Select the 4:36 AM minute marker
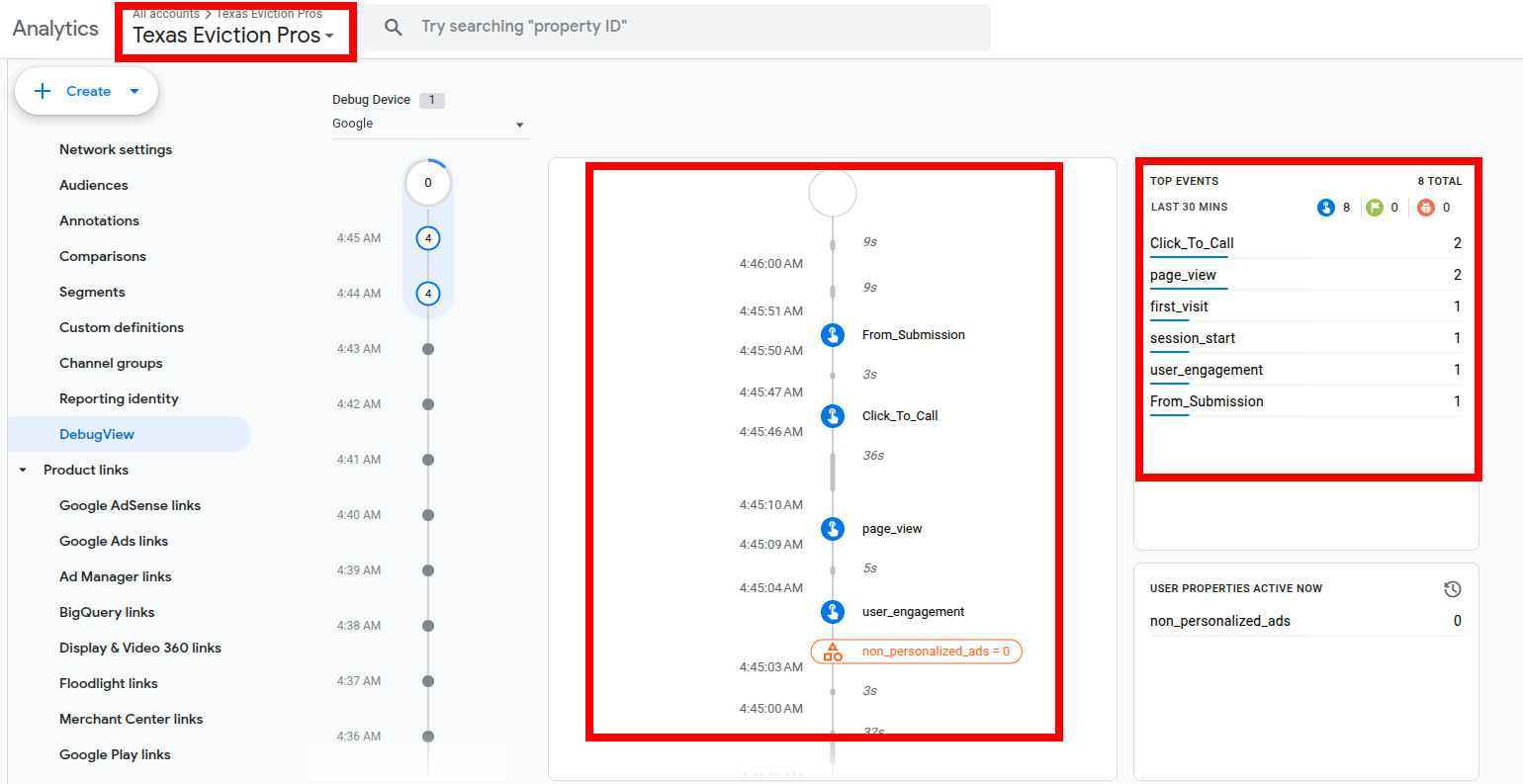 click(428, 737)
